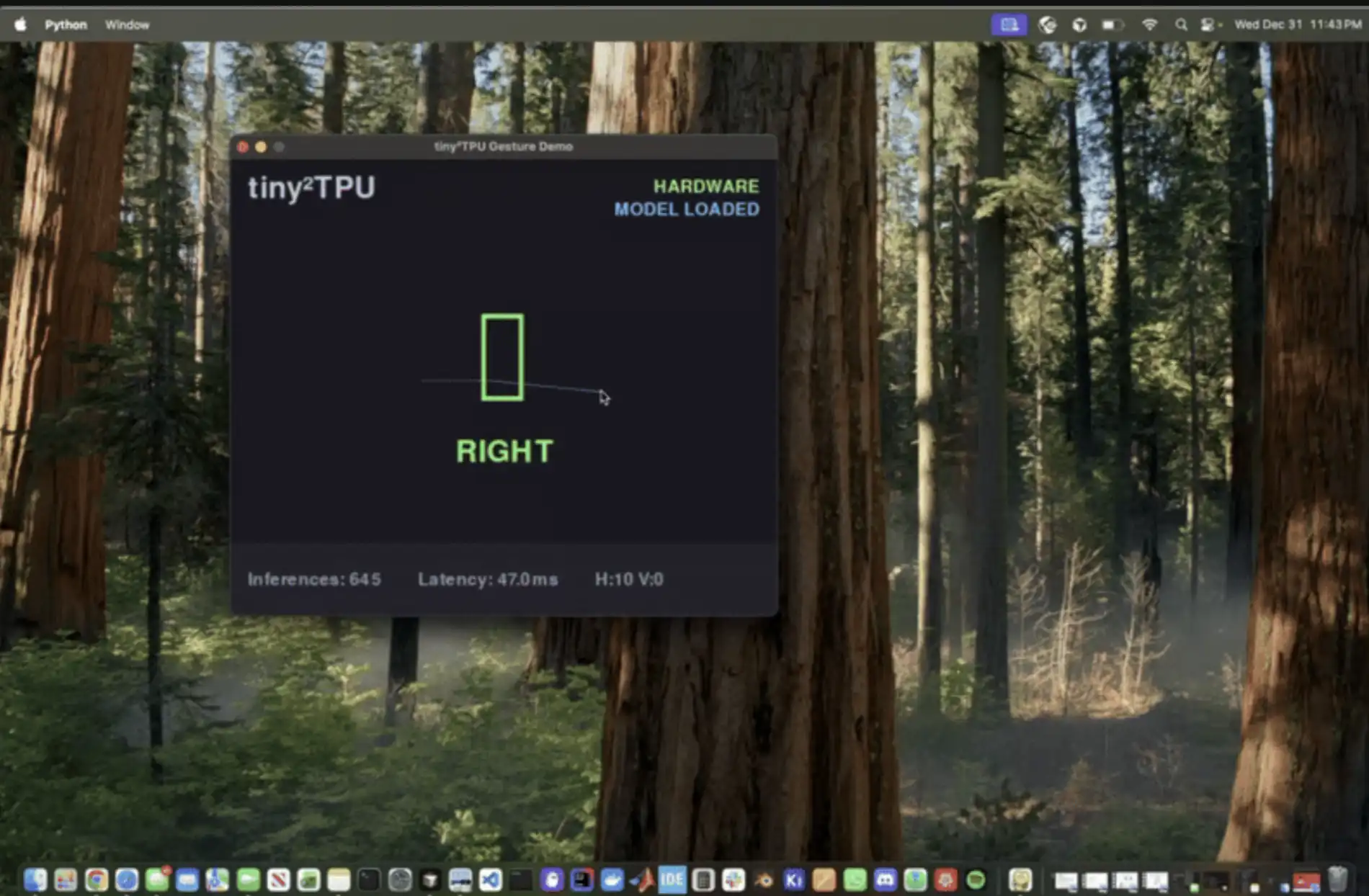This screenshot has height=896, width=1369.
Task: Open KiCad from the dock
Action: tap(794, 879)
